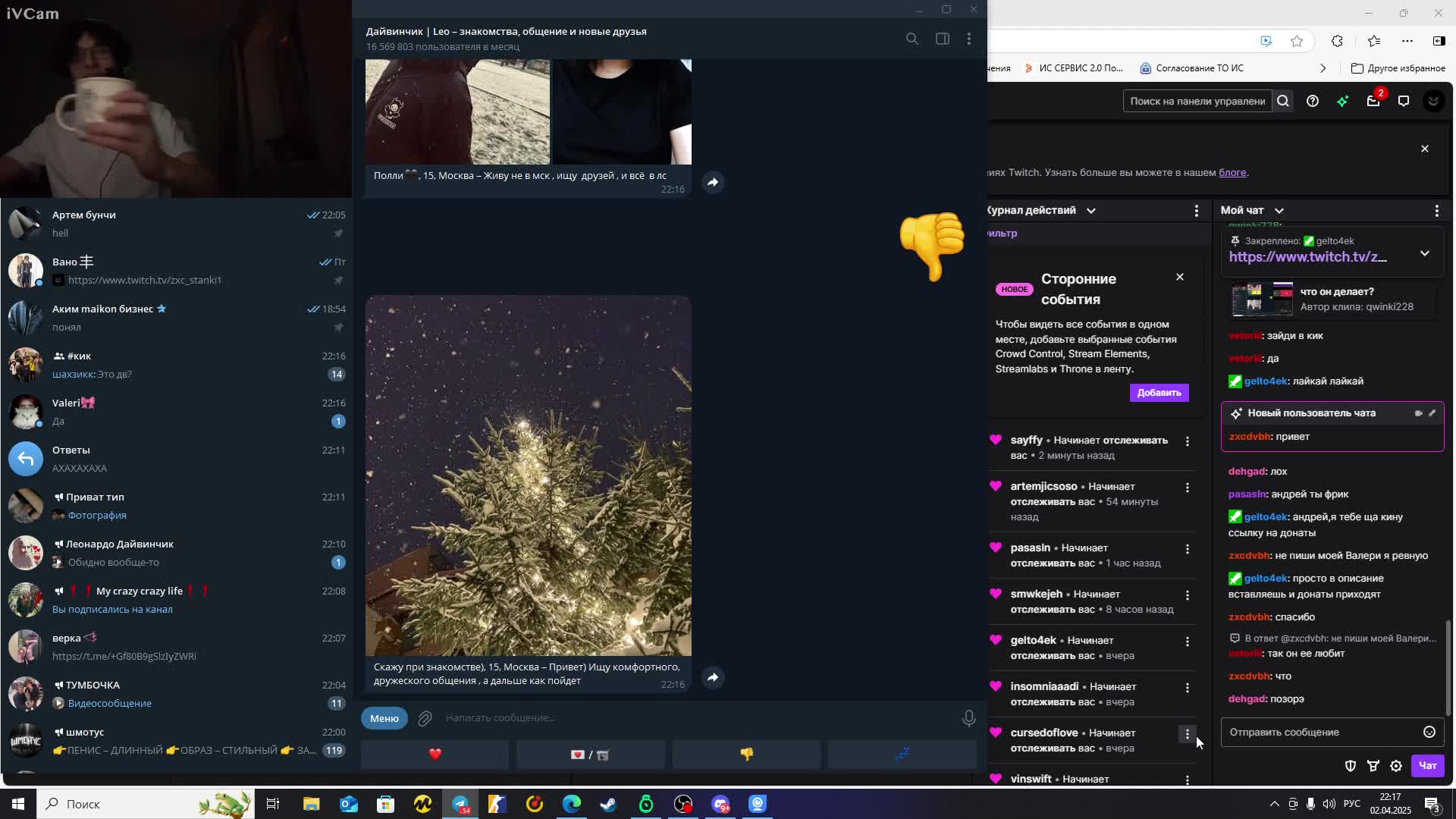Open the #кик group chat
The height and width of the screenshot is (819, 1456).
pyautogui.click(x=176, y=365)
